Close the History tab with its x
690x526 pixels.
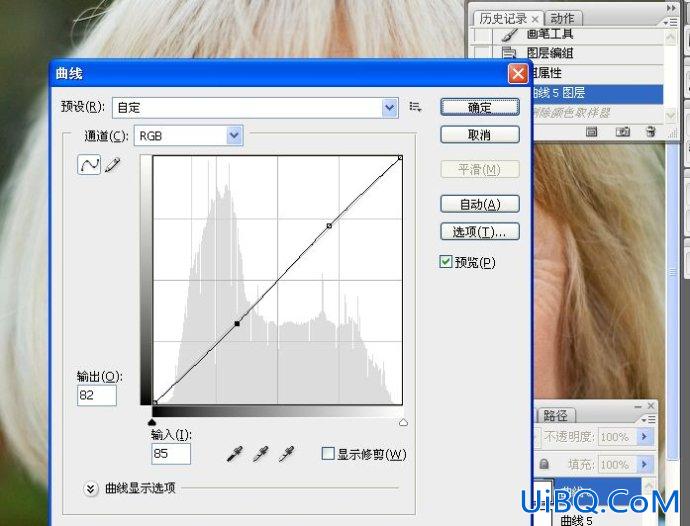pyautogui.click(x=535, y=19)
